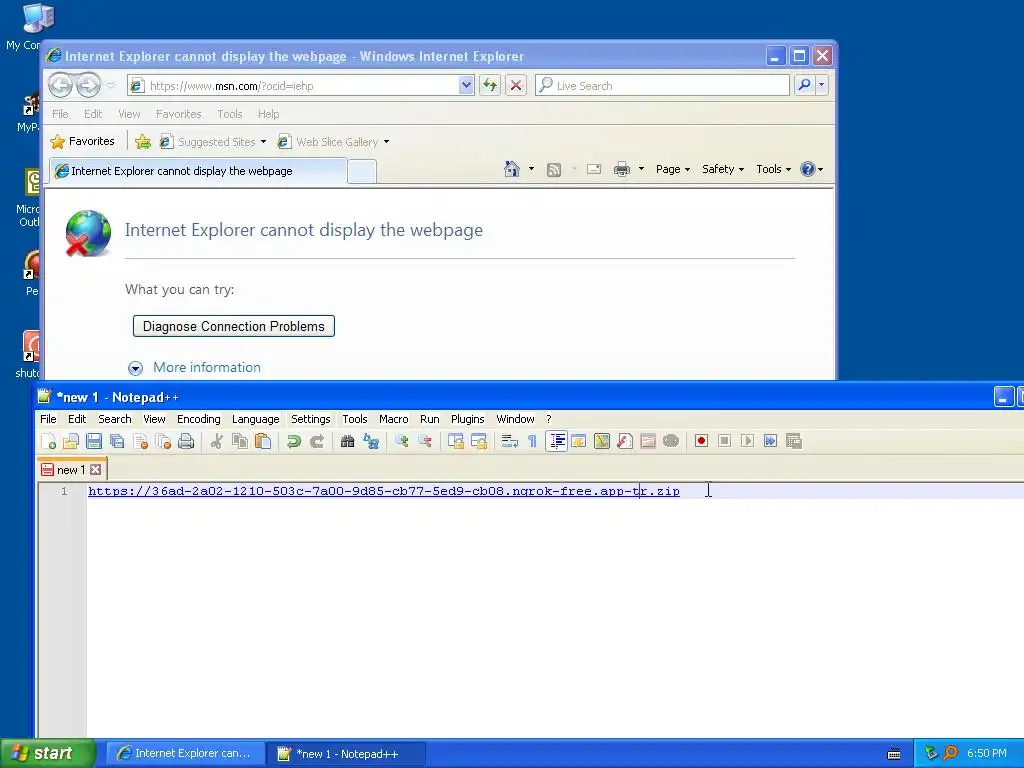Click Redo arrow in Notepad++ toolbar
1024x768 pixels.
(x=317, y=441)
